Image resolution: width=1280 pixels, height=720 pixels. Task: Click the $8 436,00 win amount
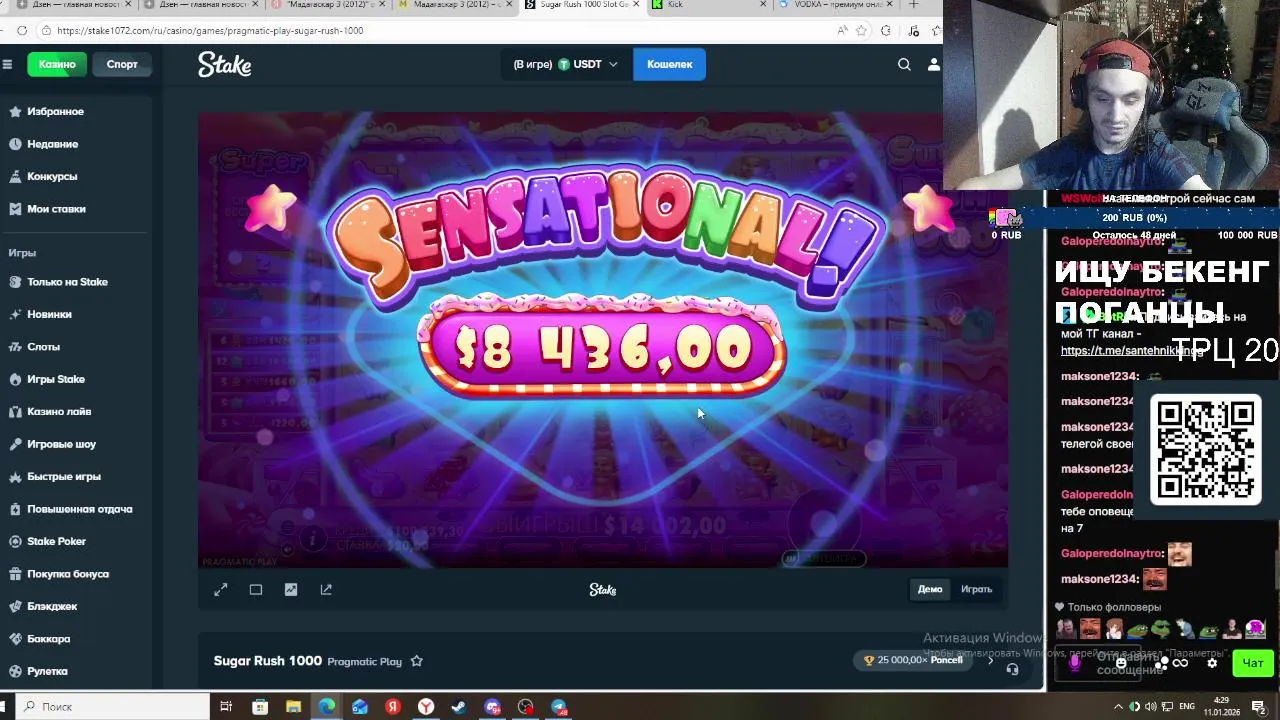pyautogui.click(x=603, y=348)
